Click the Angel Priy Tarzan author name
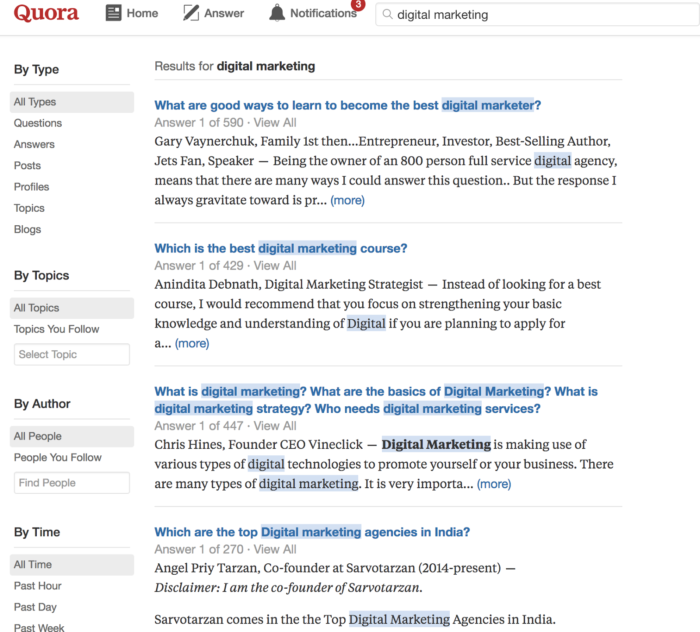 point(206,568)
